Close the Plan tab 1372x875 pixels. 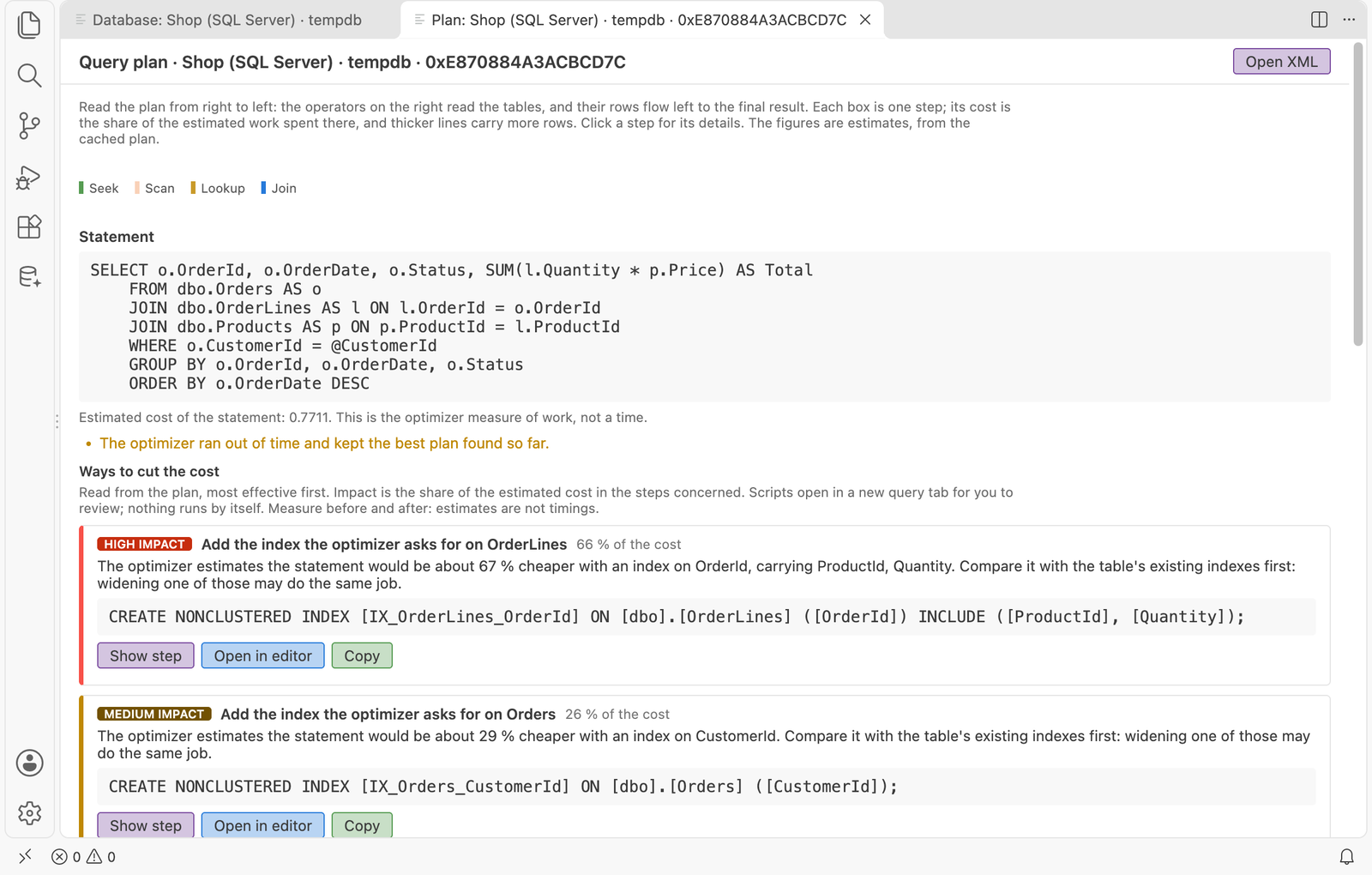point(865,20)
